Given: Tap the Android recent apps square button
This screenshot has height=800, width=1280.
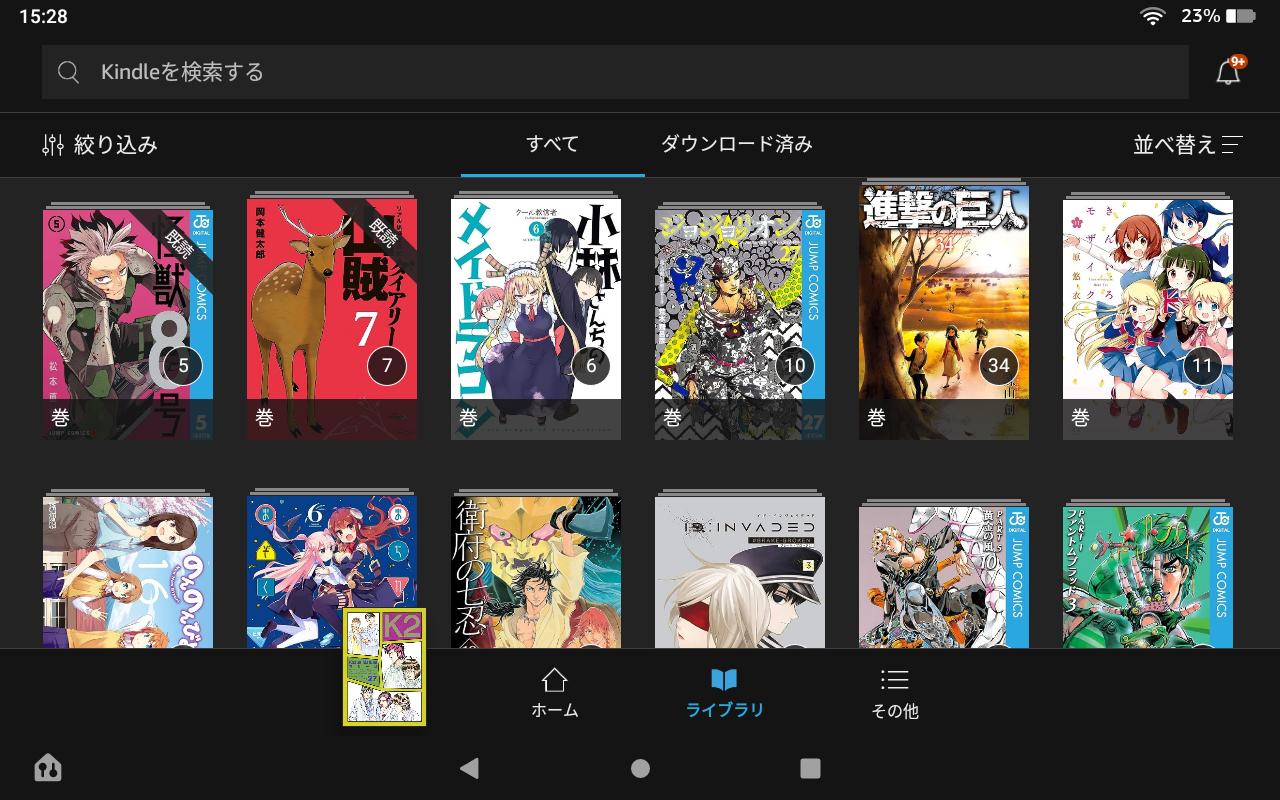Looking at the screenshot, I should (x=811, y=768).
